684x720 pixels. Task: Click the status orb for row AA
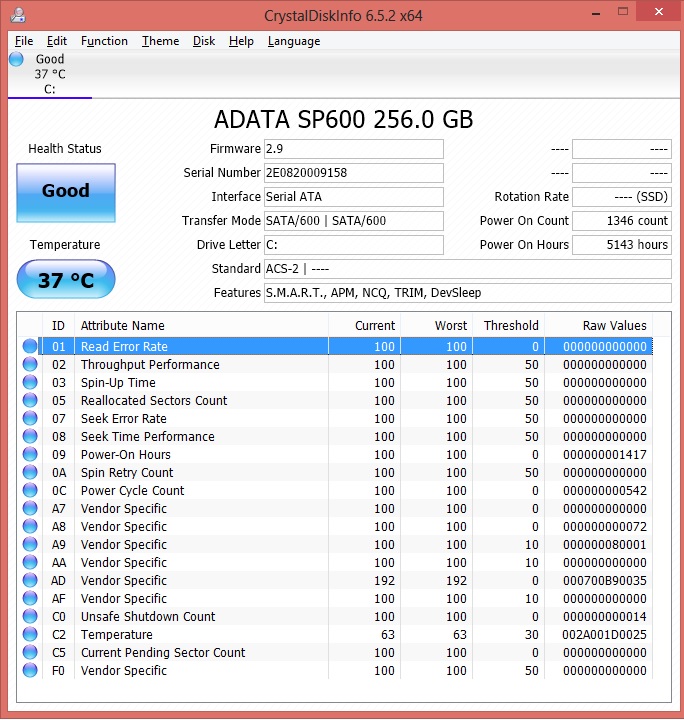30,562
